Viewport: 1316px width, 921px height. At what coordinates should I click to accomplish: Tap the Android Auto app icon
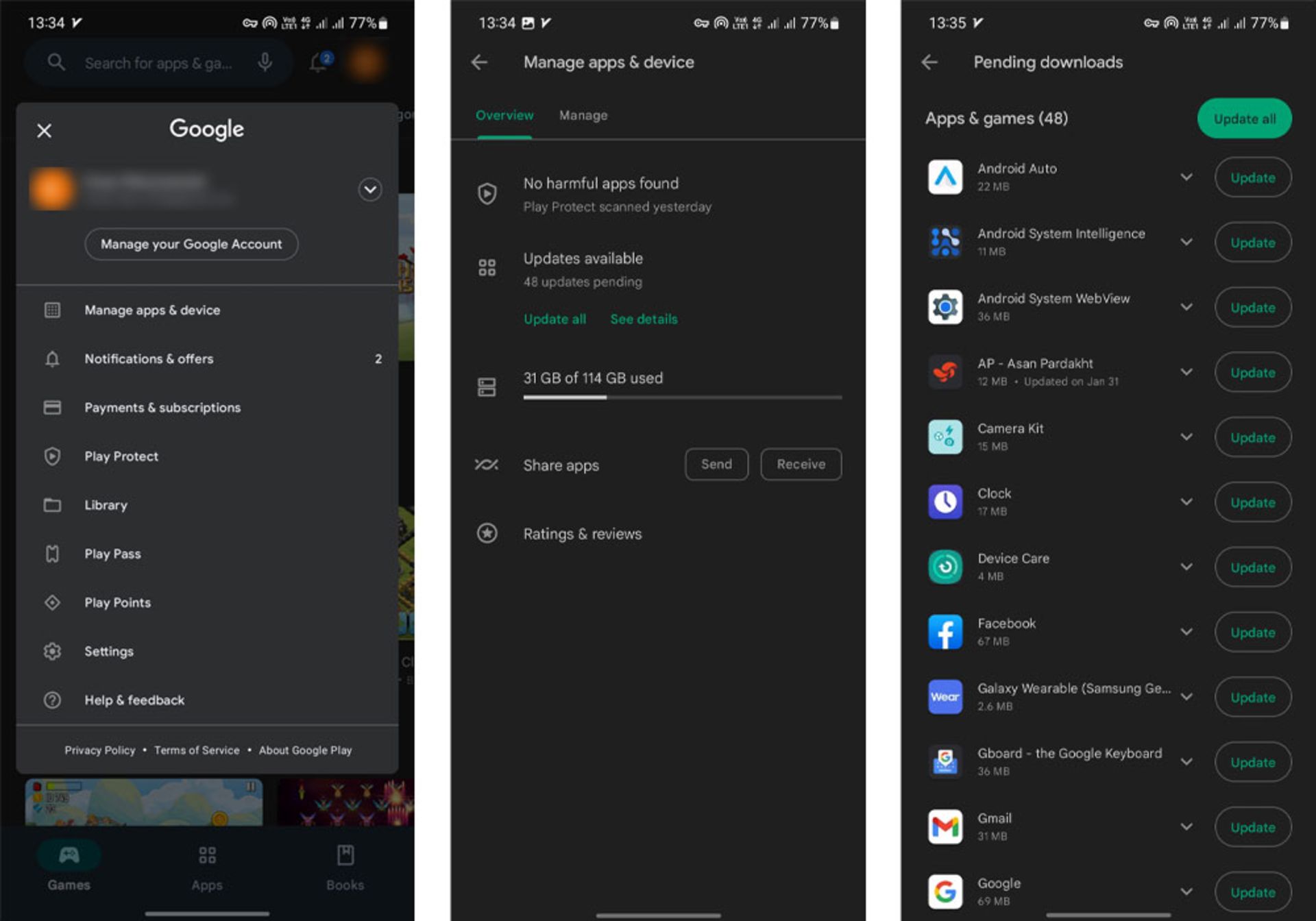945,177
